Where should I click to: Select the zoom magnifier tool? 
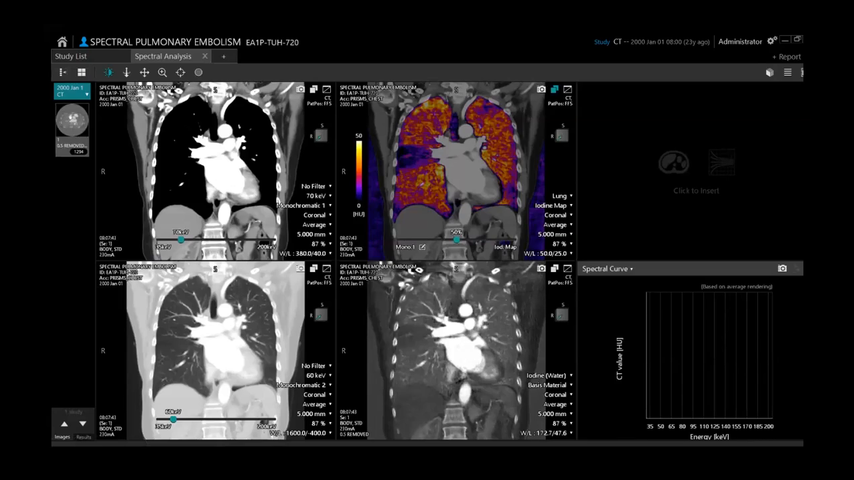(162, 73)
